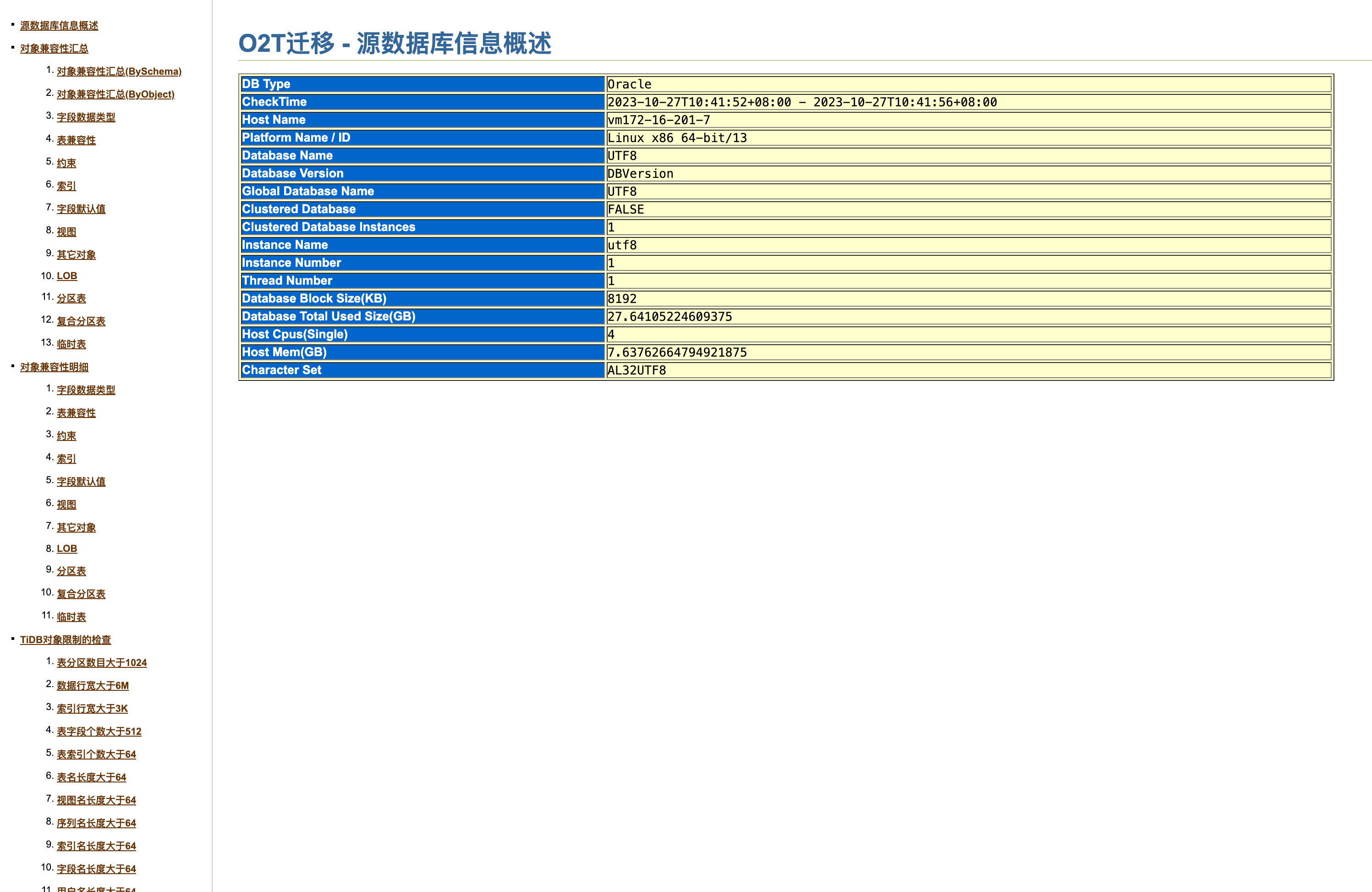Select the DB Type value cell showing Oracle

coord(630,84)
